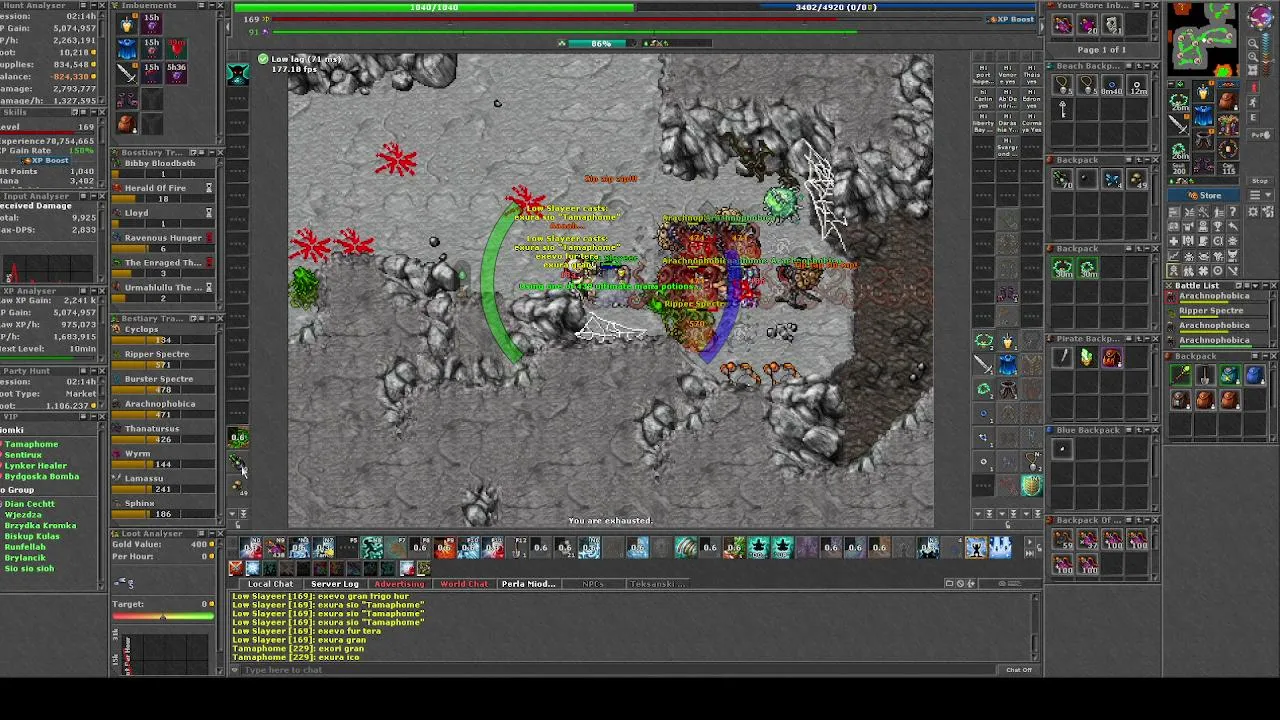Screen dimensions: 1280x720
Task: Click the imbuement slot showing 5h36
Action: pyautogui.click(x=176, y=72)
